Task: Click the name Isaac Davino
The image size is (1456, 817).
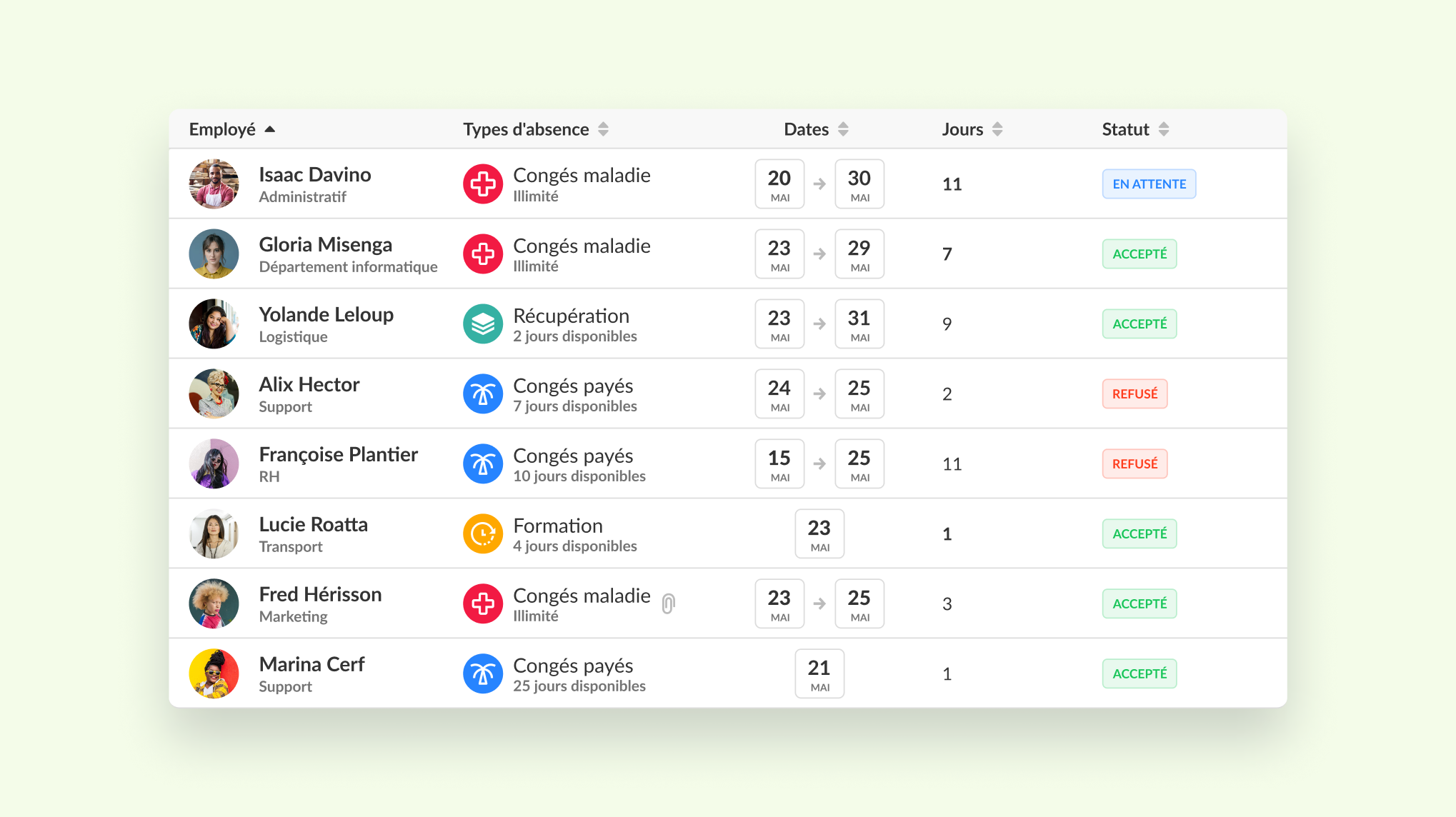Action: tap(315, 175)
